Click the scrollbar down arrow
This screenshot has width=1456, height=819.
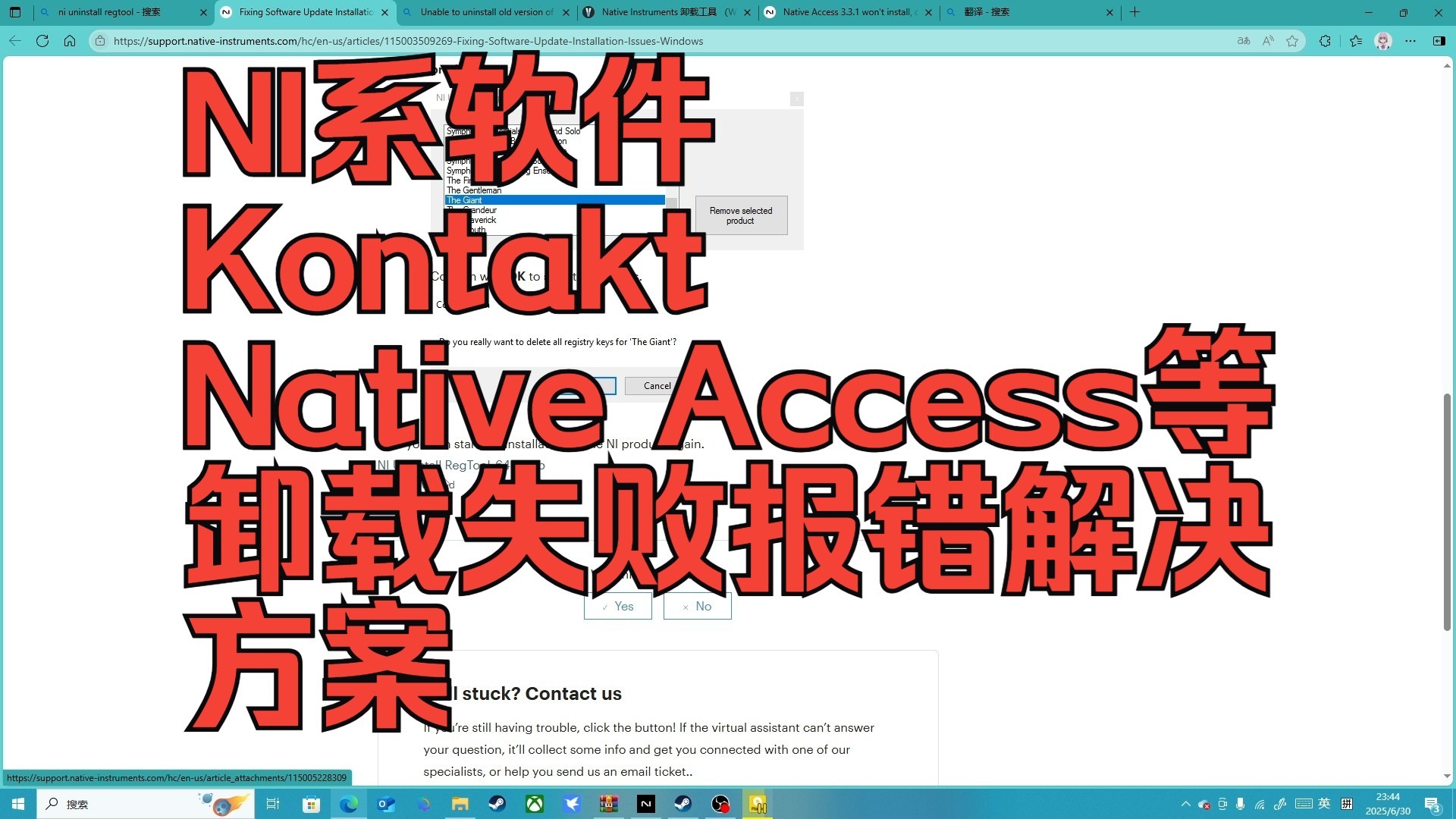[1447, 777]
